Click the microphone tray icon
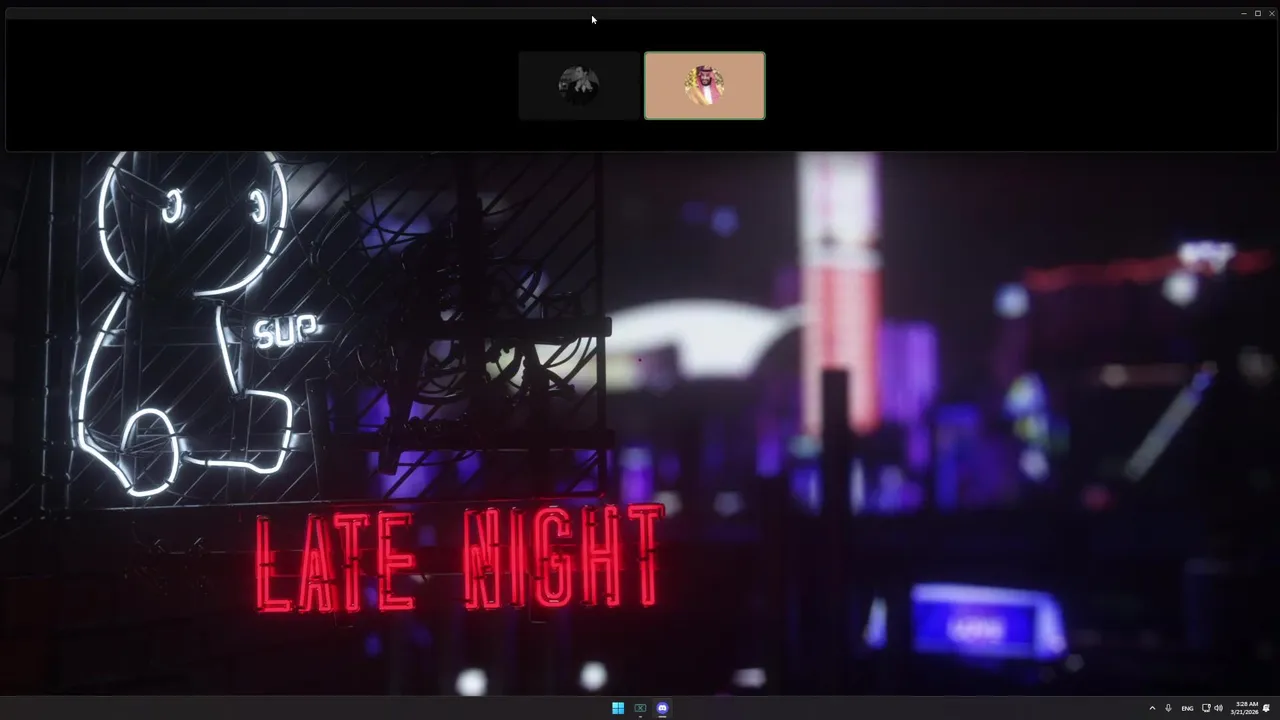Screen dimensions: 1280x720 coord(1168,708)
